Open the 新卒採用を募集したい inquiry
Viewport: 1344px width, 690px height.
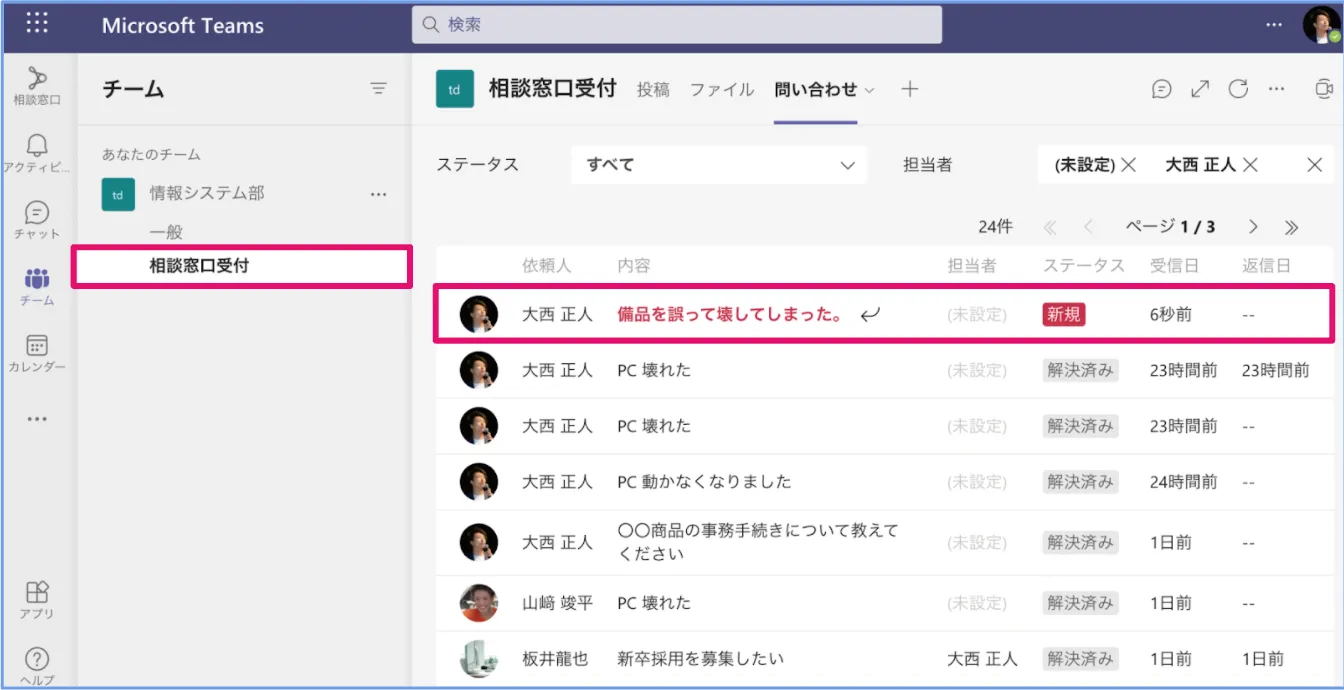[700, 659]
